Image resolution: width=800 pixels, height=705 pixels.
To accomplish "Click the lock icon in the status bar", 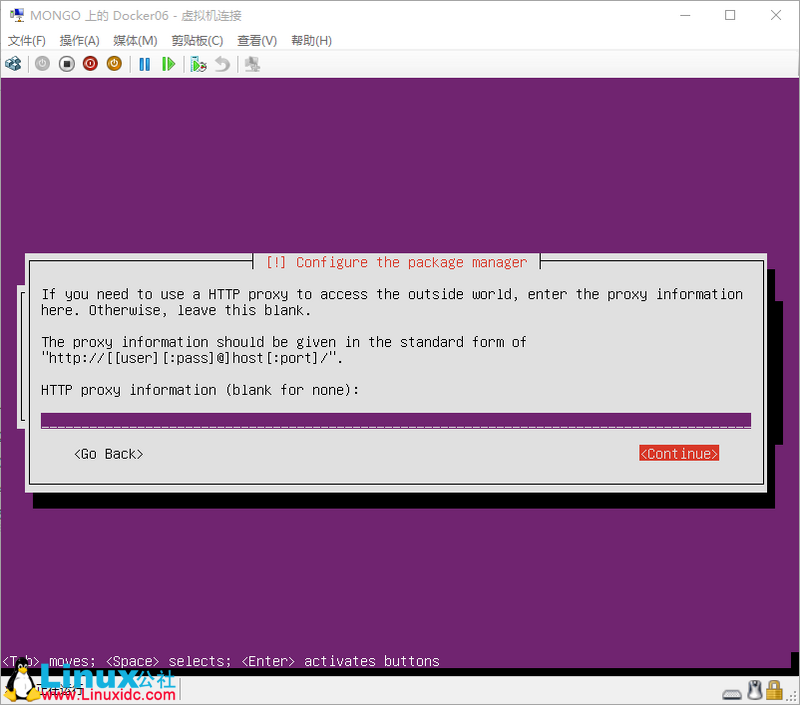I will click(773, 693).
